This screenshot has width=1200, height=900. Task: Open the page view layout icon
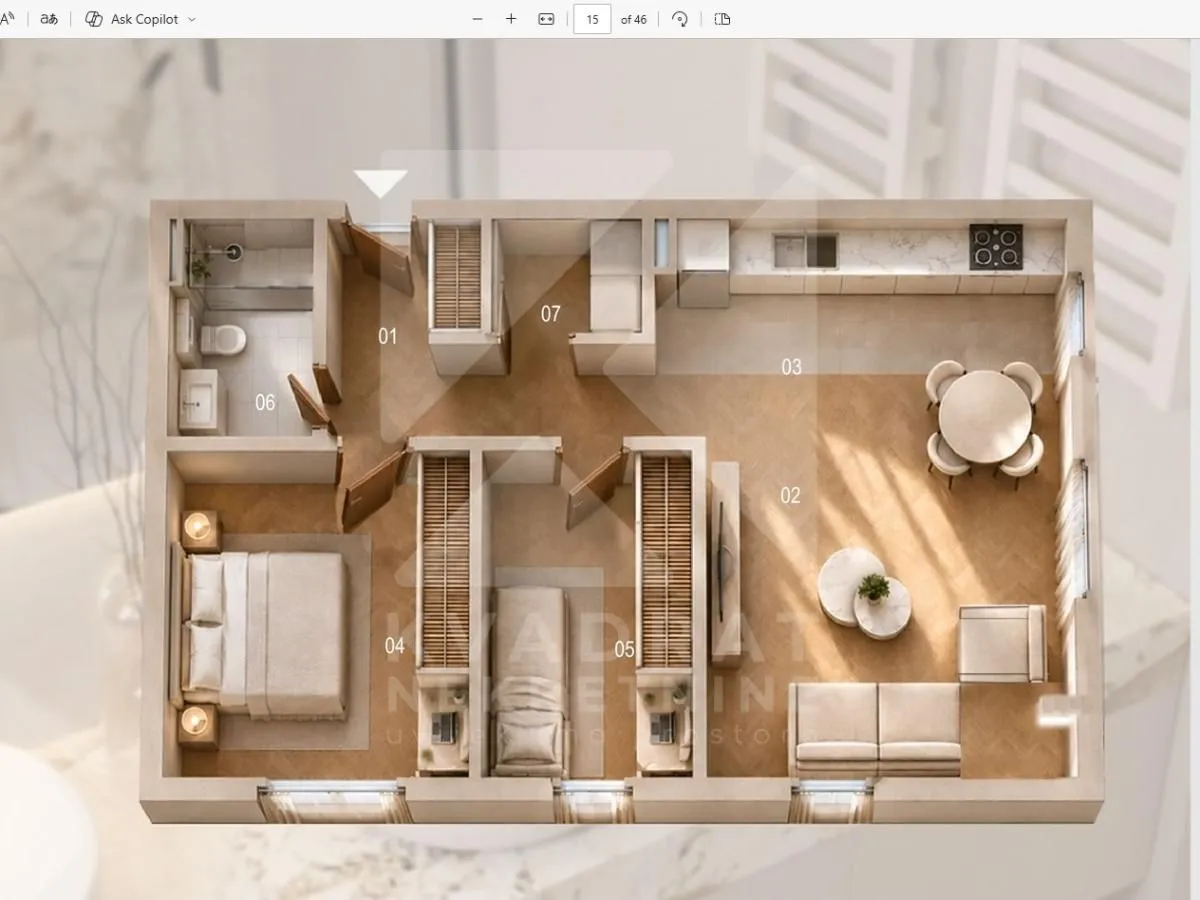click(722, 19)
